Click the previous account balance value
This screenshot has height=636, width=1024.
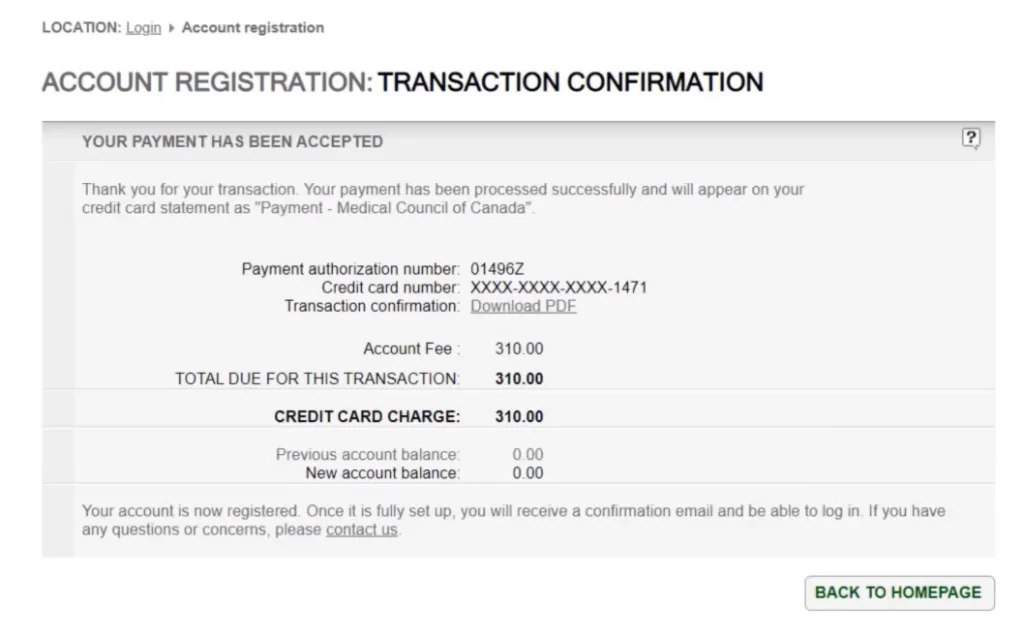click(x=527, y=455)
